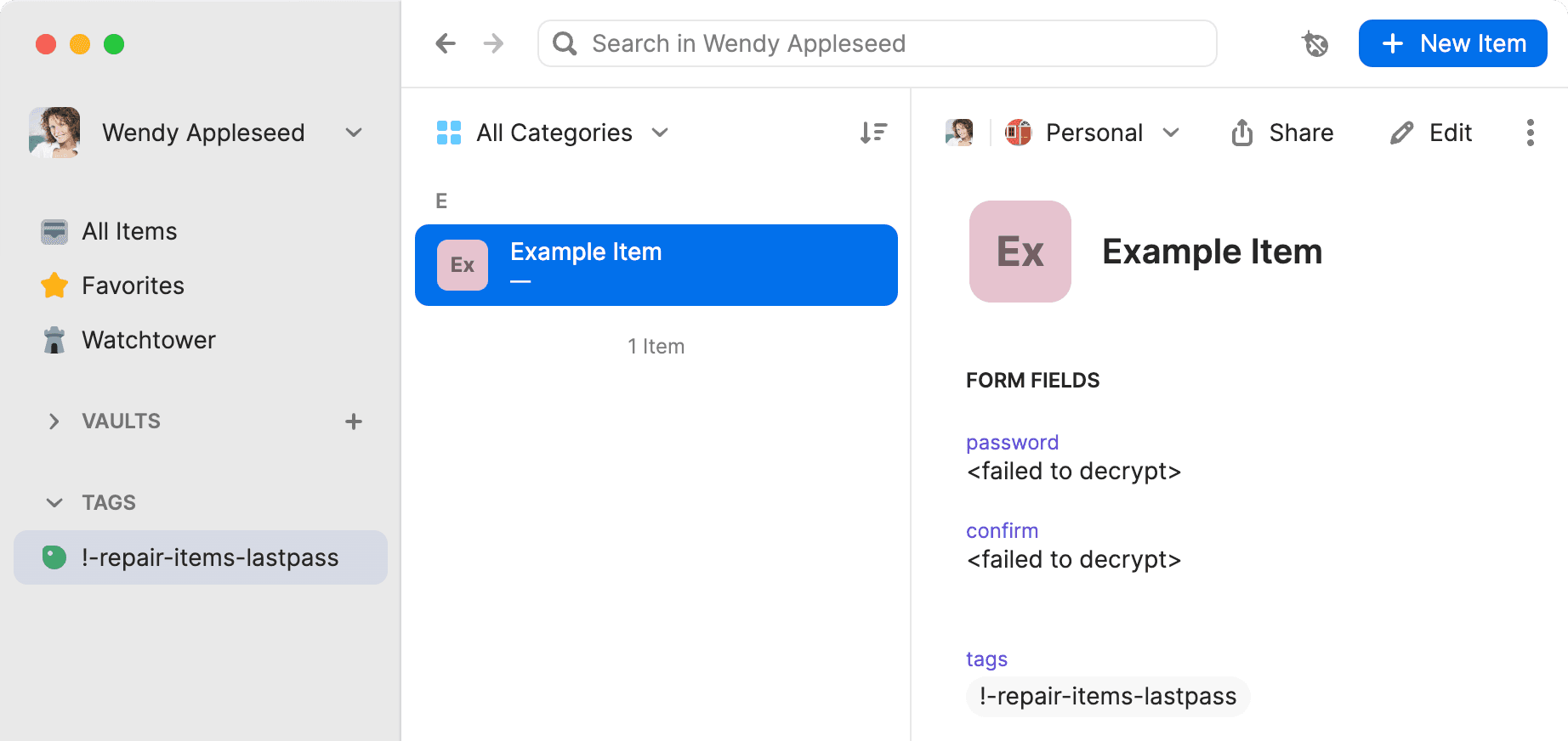The height and width of the screenshot is (741, 1568).
Task: Click the 1 Item count text
Action: (x=656, y=347)
